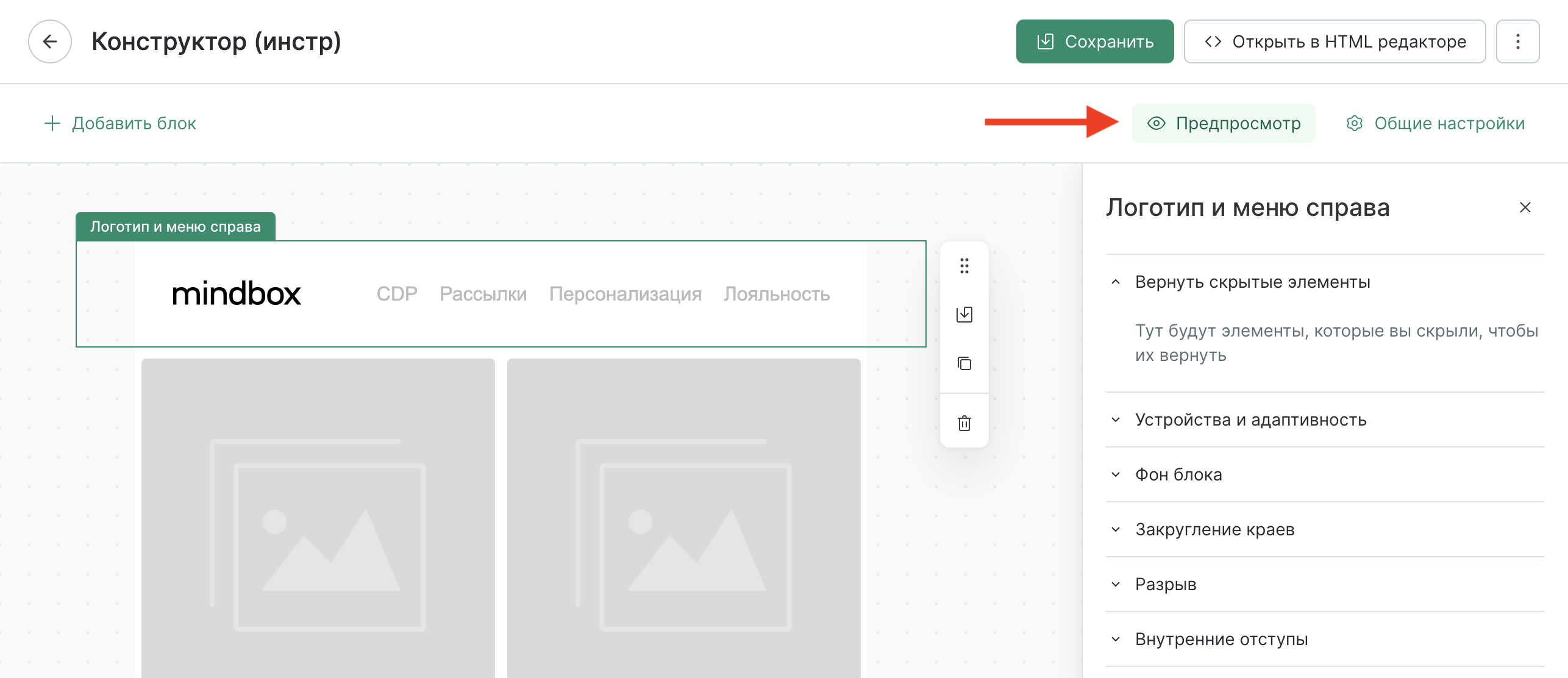This screenshot has height=678, width=1568.
Task: Select the Персонализация menu item
Action: point(625,294)
